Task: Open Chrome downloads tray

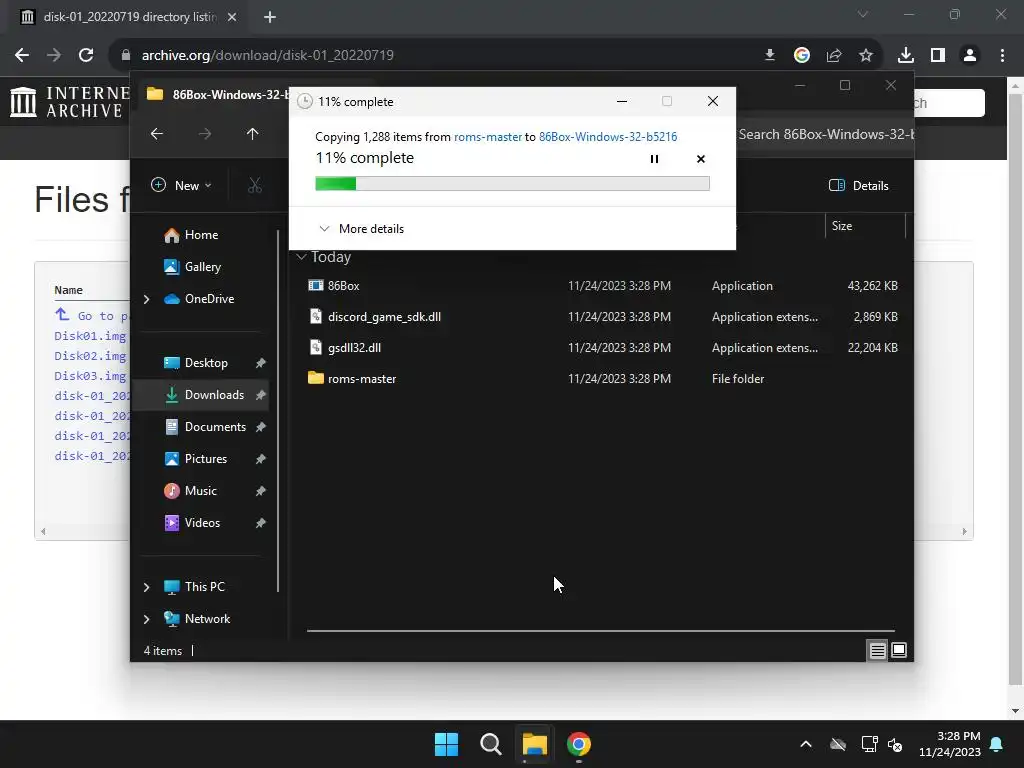Action: (906, 55)
